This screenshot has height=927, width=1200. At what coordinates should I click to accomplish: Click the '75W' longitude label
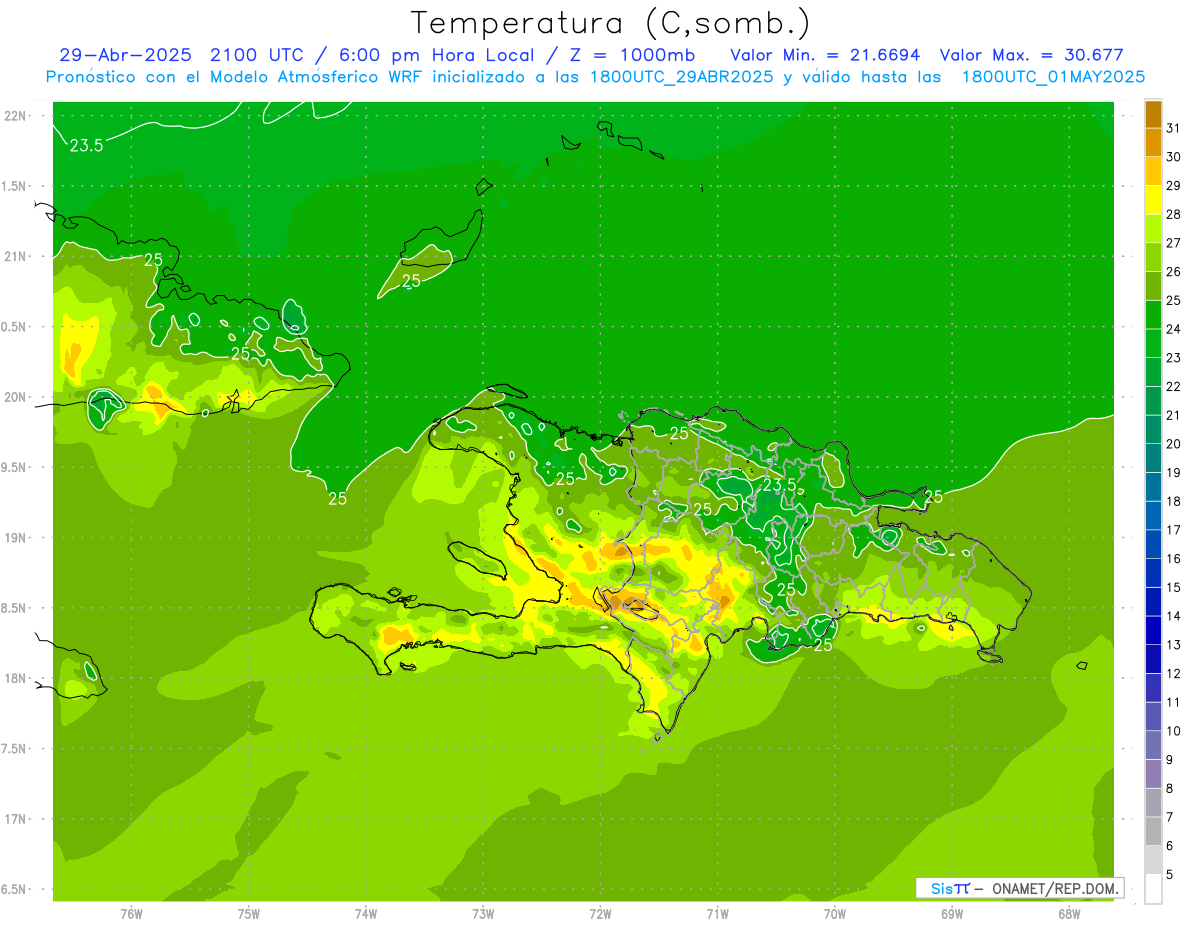tap(249, 913)
